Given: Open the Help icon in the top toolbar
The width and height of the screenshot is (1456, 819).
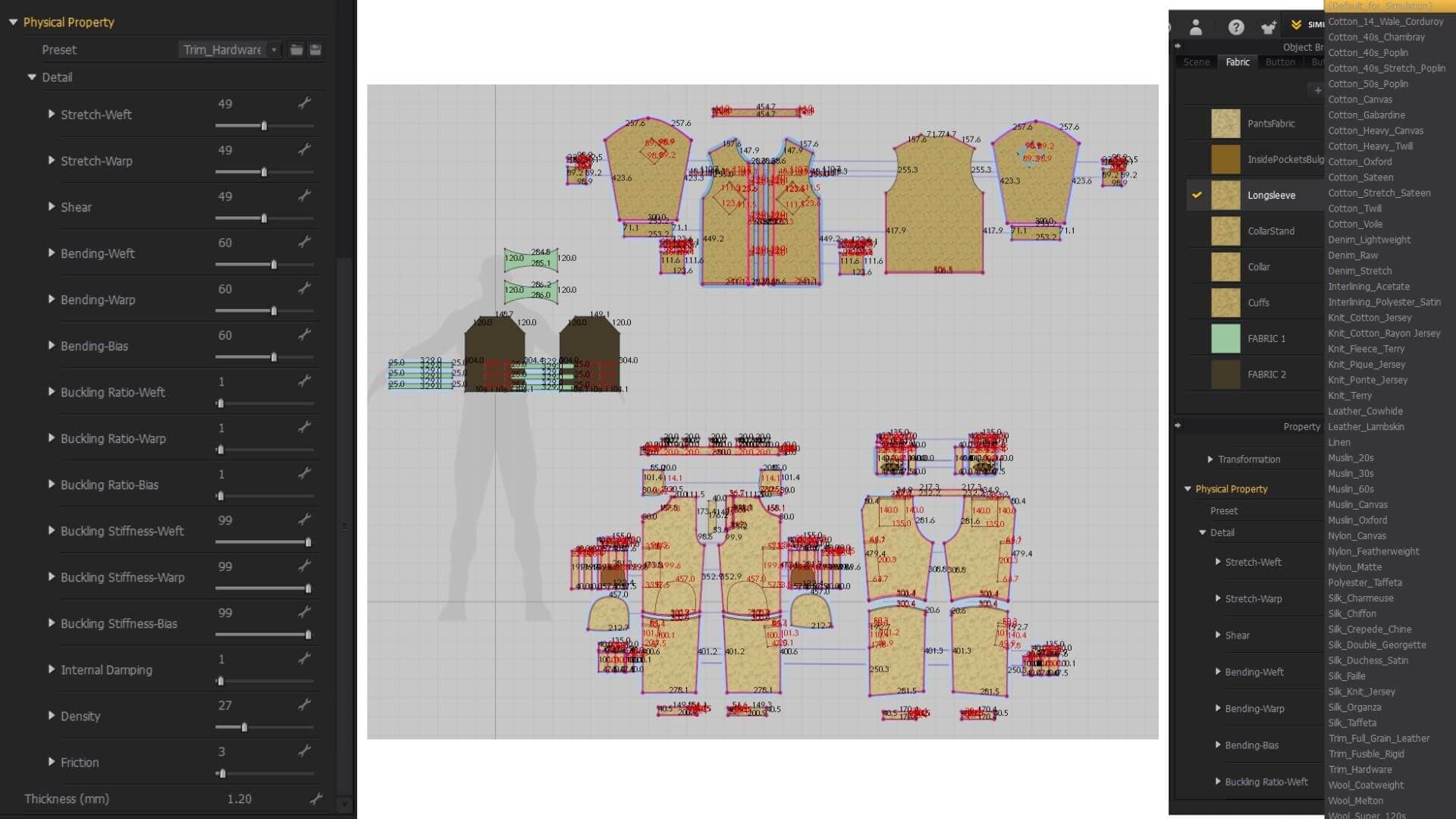Looking at the screenshot, I should point(1236,27).
